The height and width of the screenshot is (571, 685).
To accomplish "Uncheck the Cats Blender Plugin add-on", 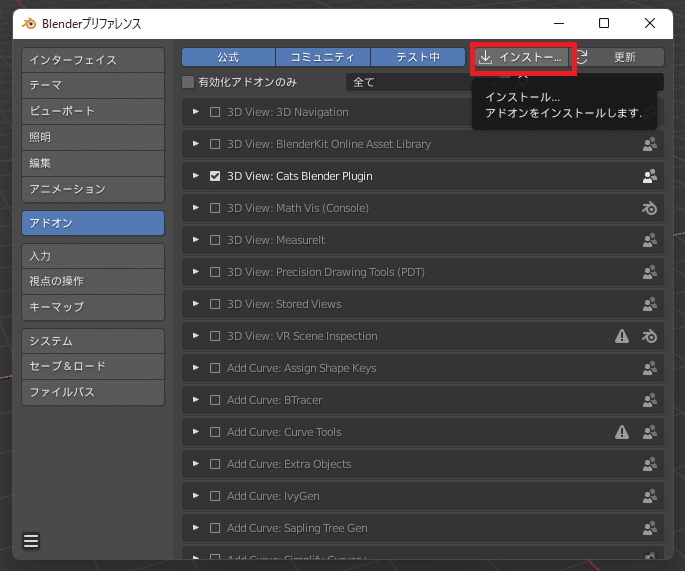I will (214, 176).
